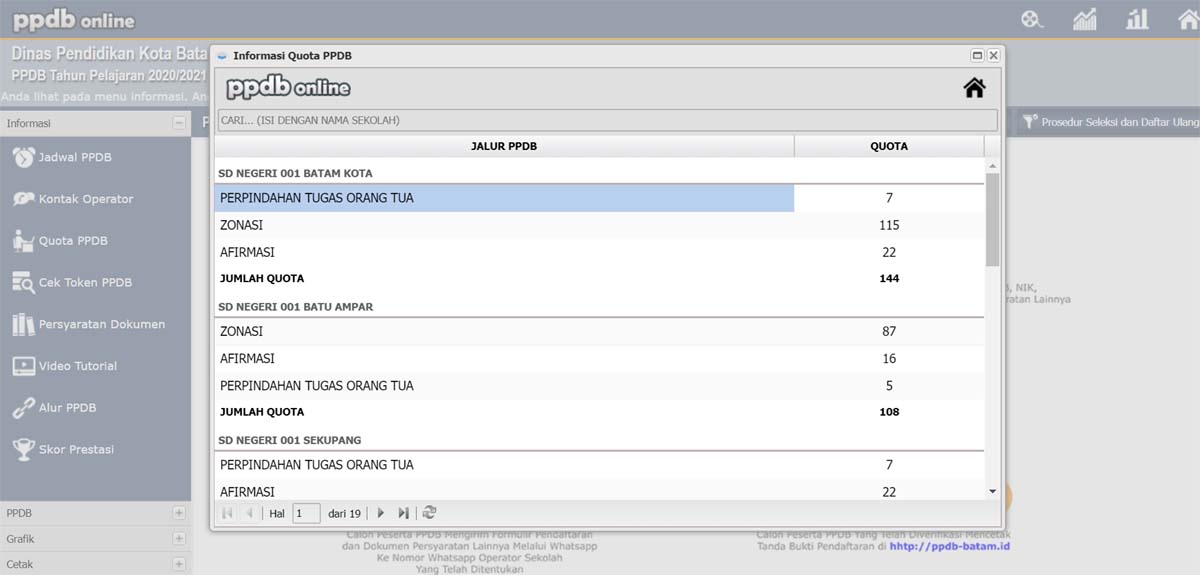
Task: Jump to last page of quota list
Action: coord(403,513)
